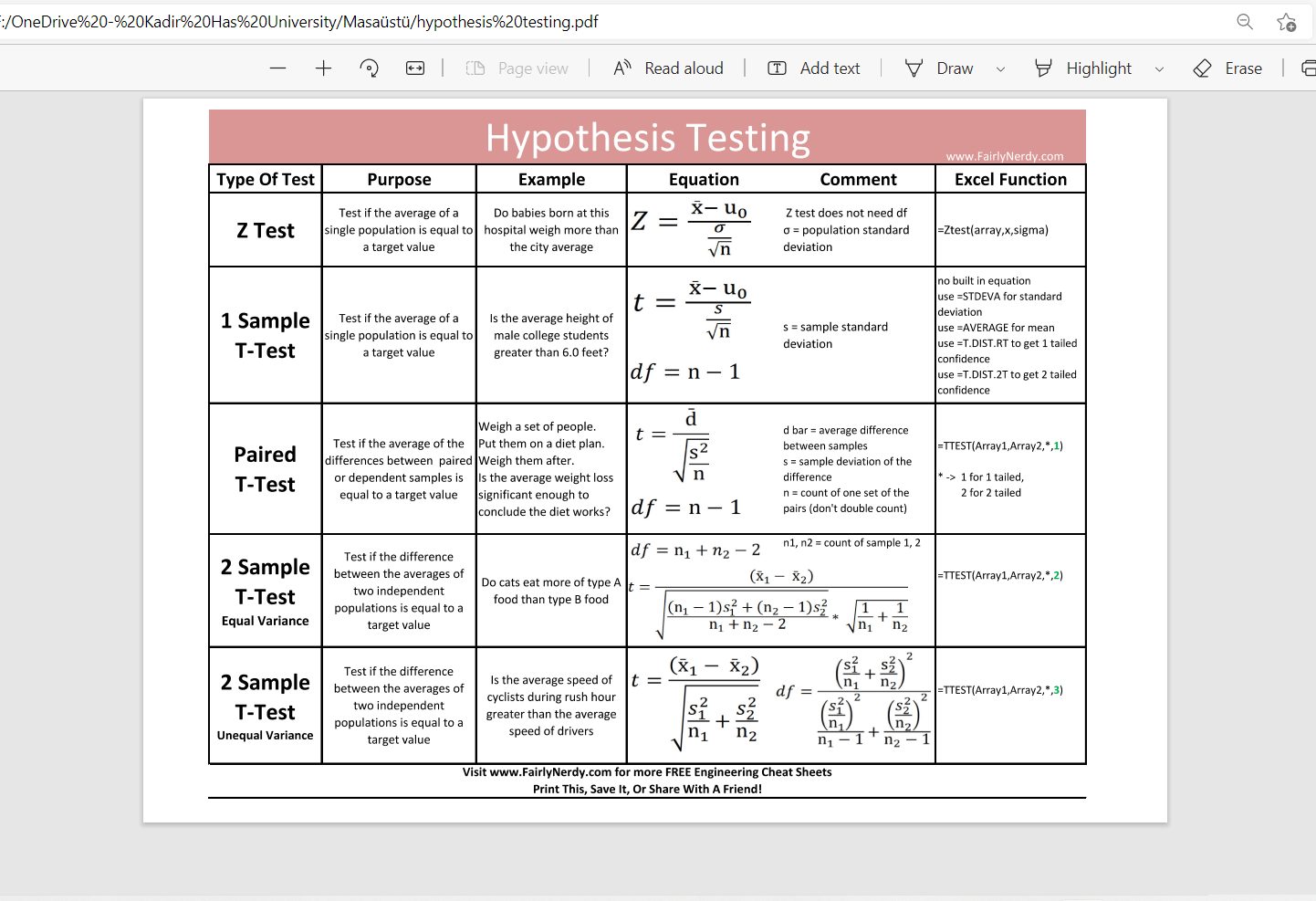Viewport: 1316px width, 901px height.
Task: Click the zoom out minus icon
Action: point(278,68)
